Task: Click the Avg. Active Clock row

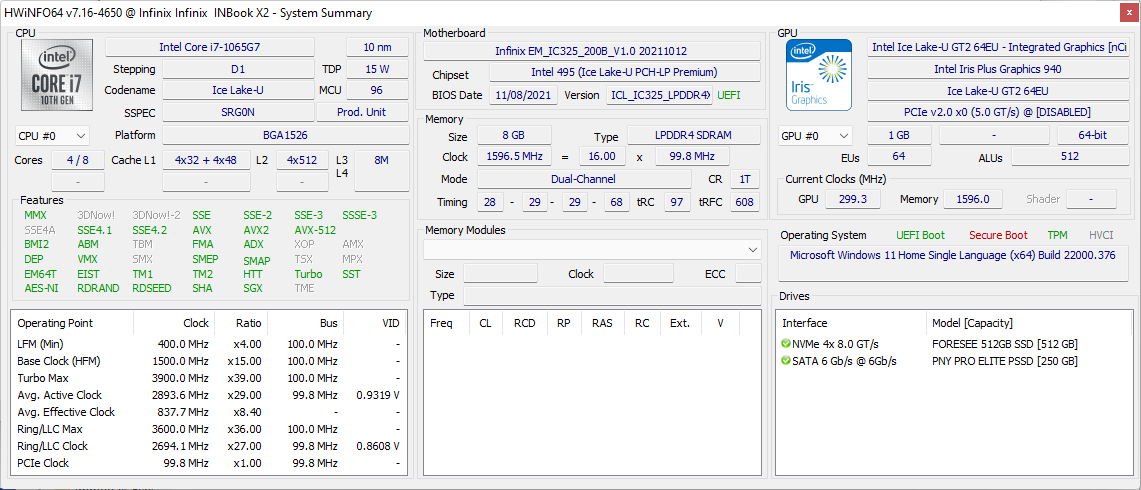Action: tap(210, 395)
